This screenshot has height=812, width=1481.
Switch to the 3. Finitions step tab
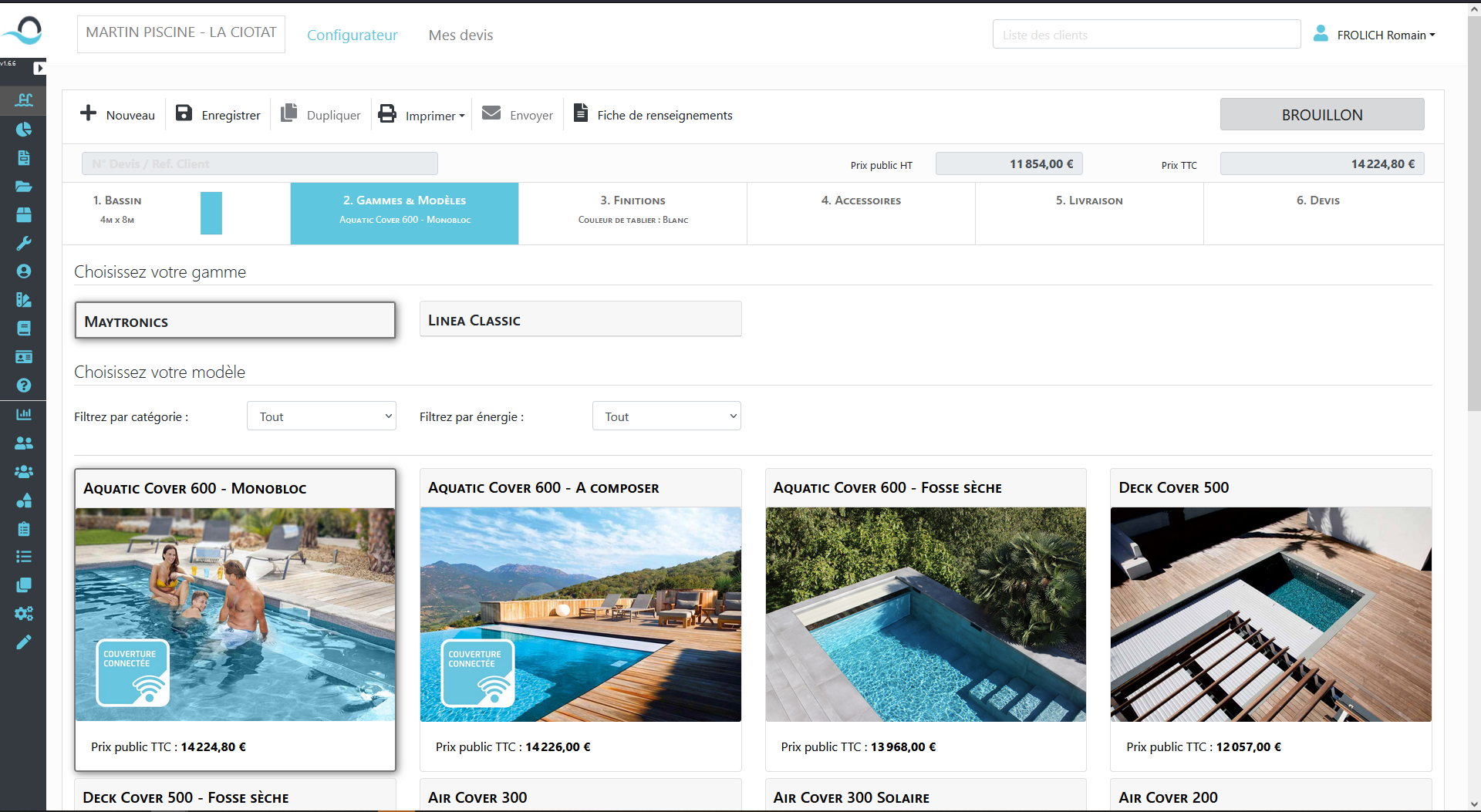(633, 209)
